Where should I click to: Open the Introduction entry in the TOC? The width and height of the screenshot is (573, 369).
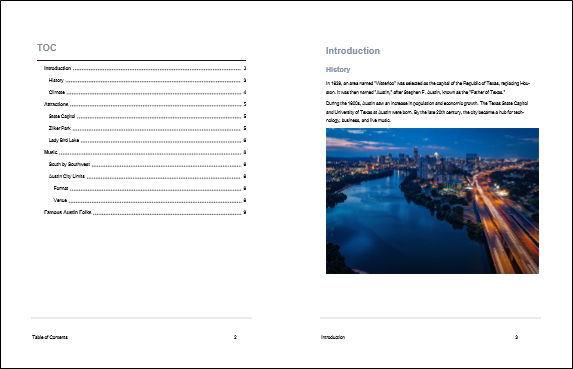click(145, 68)
